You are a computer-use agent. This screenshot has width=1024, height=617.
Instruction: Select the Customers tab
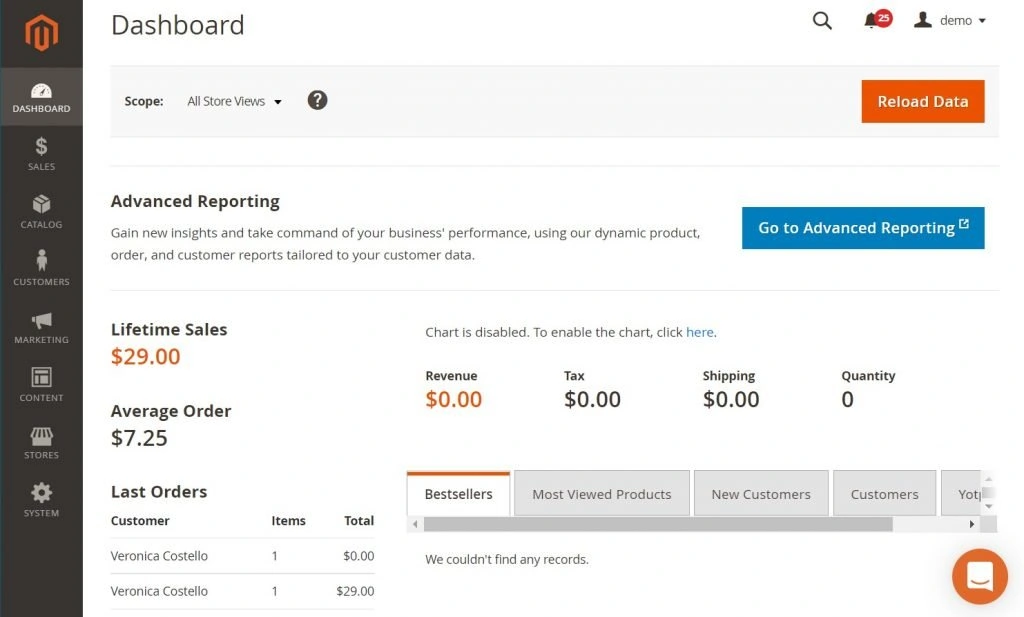click(x=884, y=493)
